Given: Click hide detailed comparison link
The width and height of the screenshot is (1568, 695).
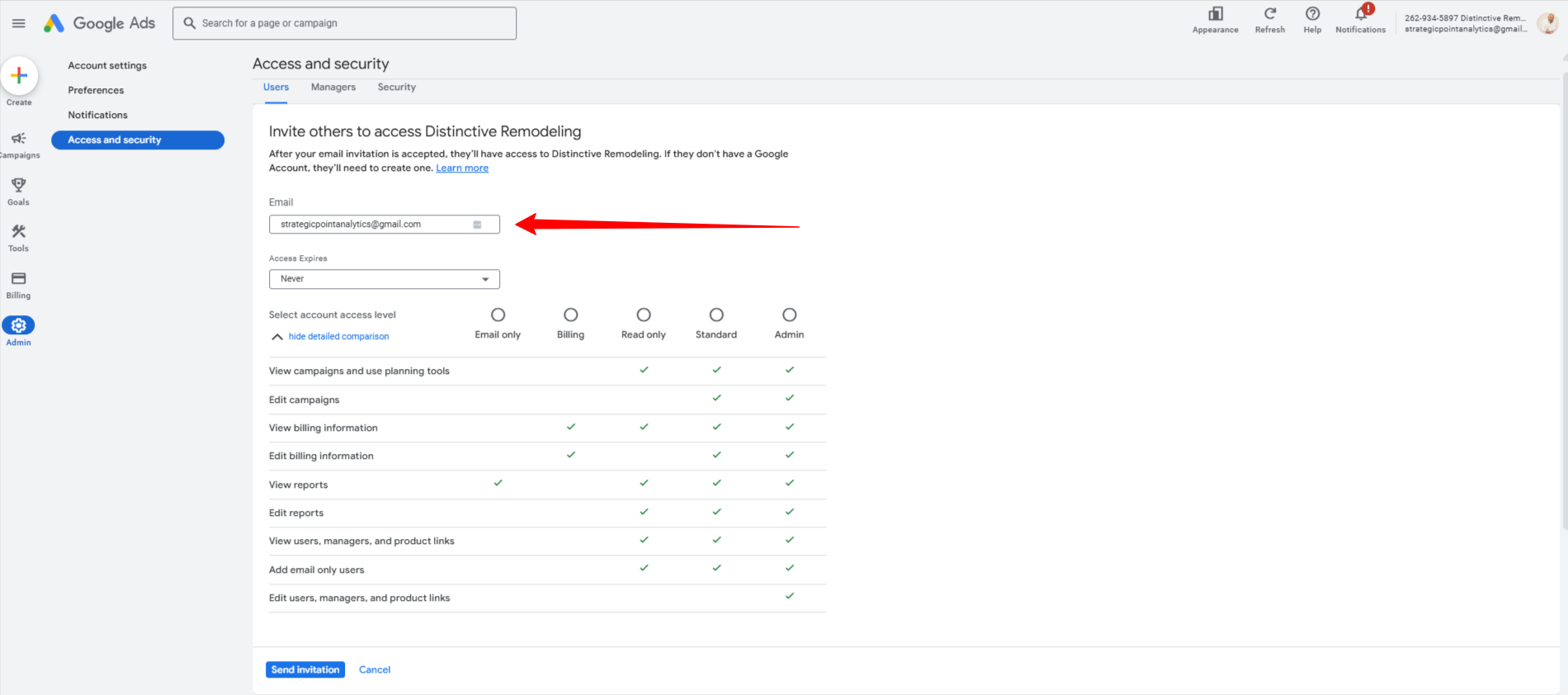Looking at the screenshot, I should pyautogui.click(x=338, y=337).
